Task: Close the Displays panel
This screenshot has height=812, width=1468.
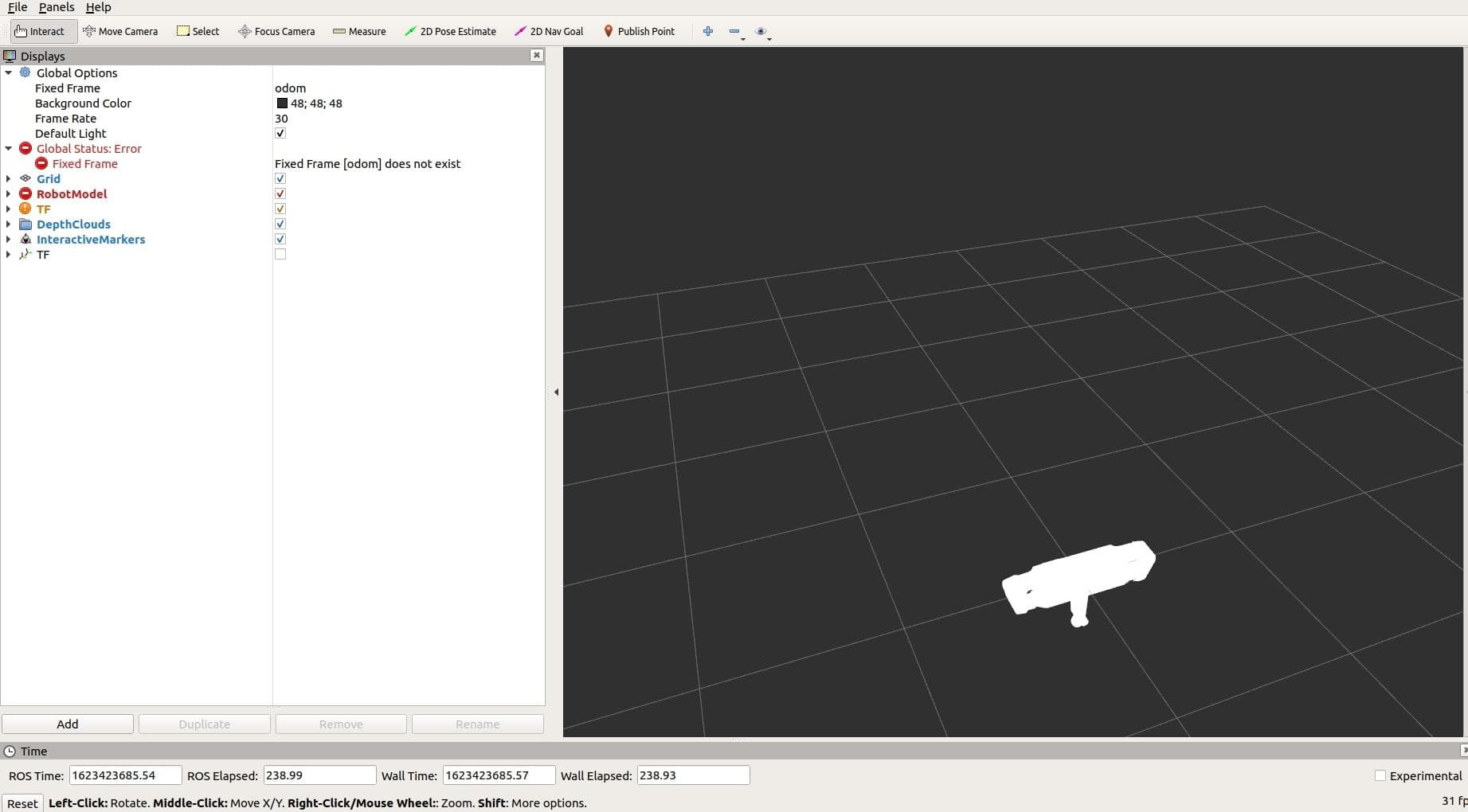Action: [x=537, y=55]
